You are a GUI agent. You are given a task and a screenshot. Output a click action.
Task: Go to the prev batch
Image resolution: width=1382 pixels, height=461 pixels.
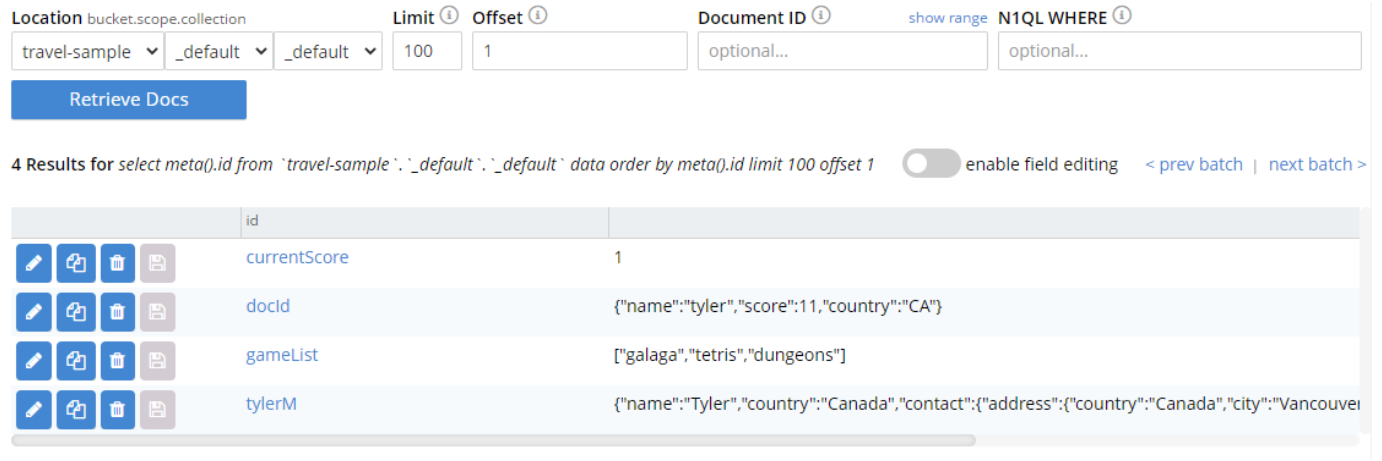(1194, 164)
